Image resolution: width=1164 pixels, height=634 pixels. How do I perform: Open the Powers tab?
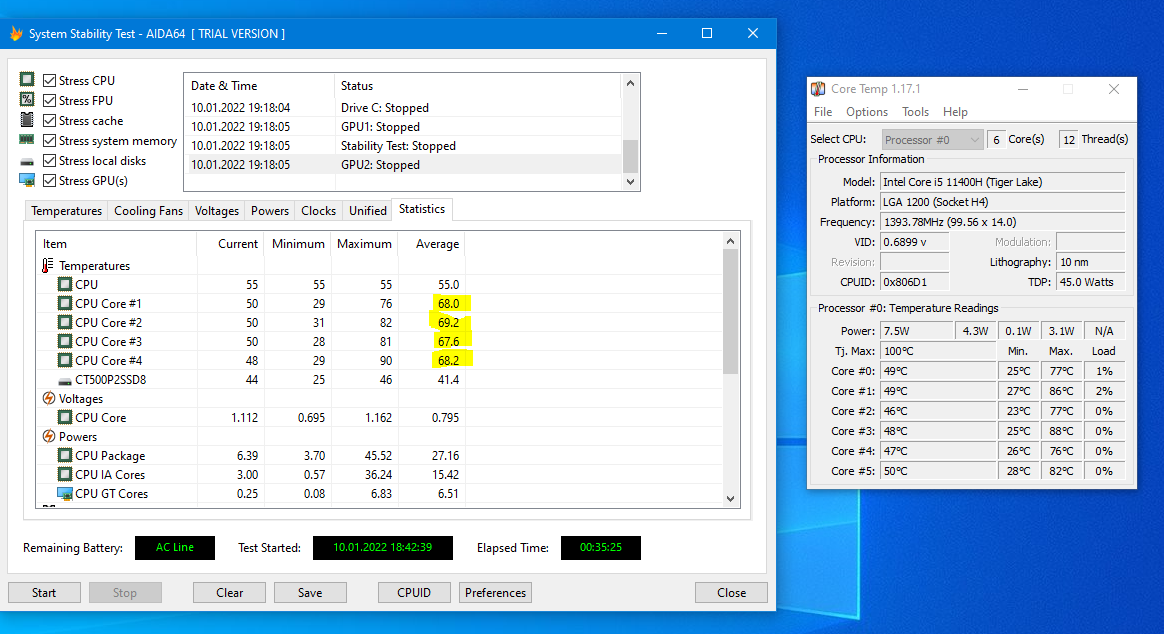(x=269, y=211)
